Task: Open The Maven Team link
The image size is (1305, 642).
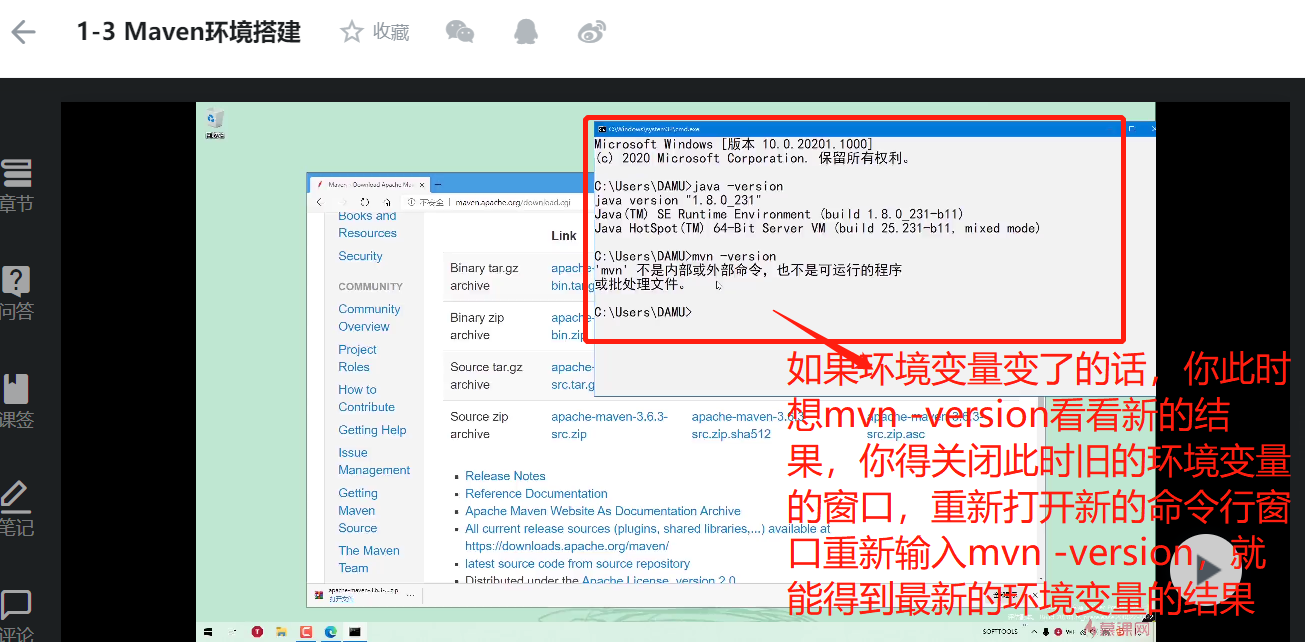Action: coord(369,559)
